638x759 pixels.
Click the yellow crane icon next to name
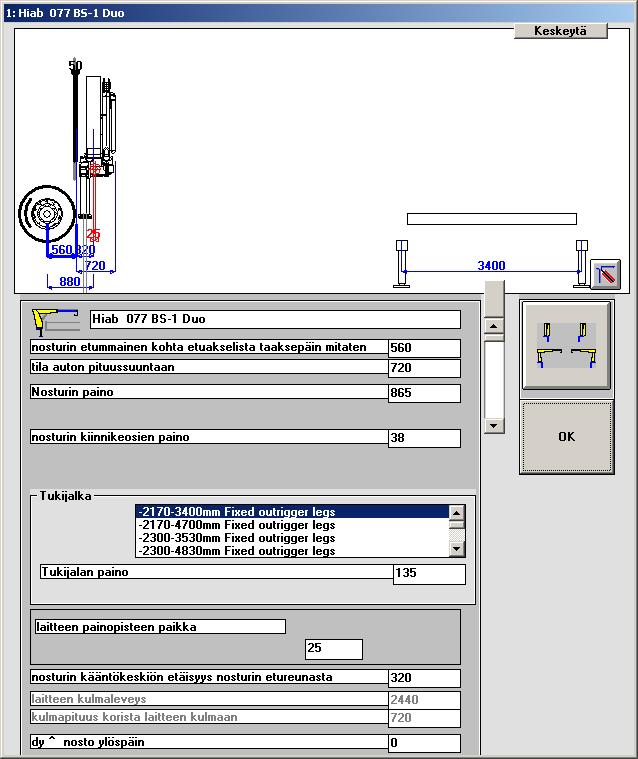(56, 321)
